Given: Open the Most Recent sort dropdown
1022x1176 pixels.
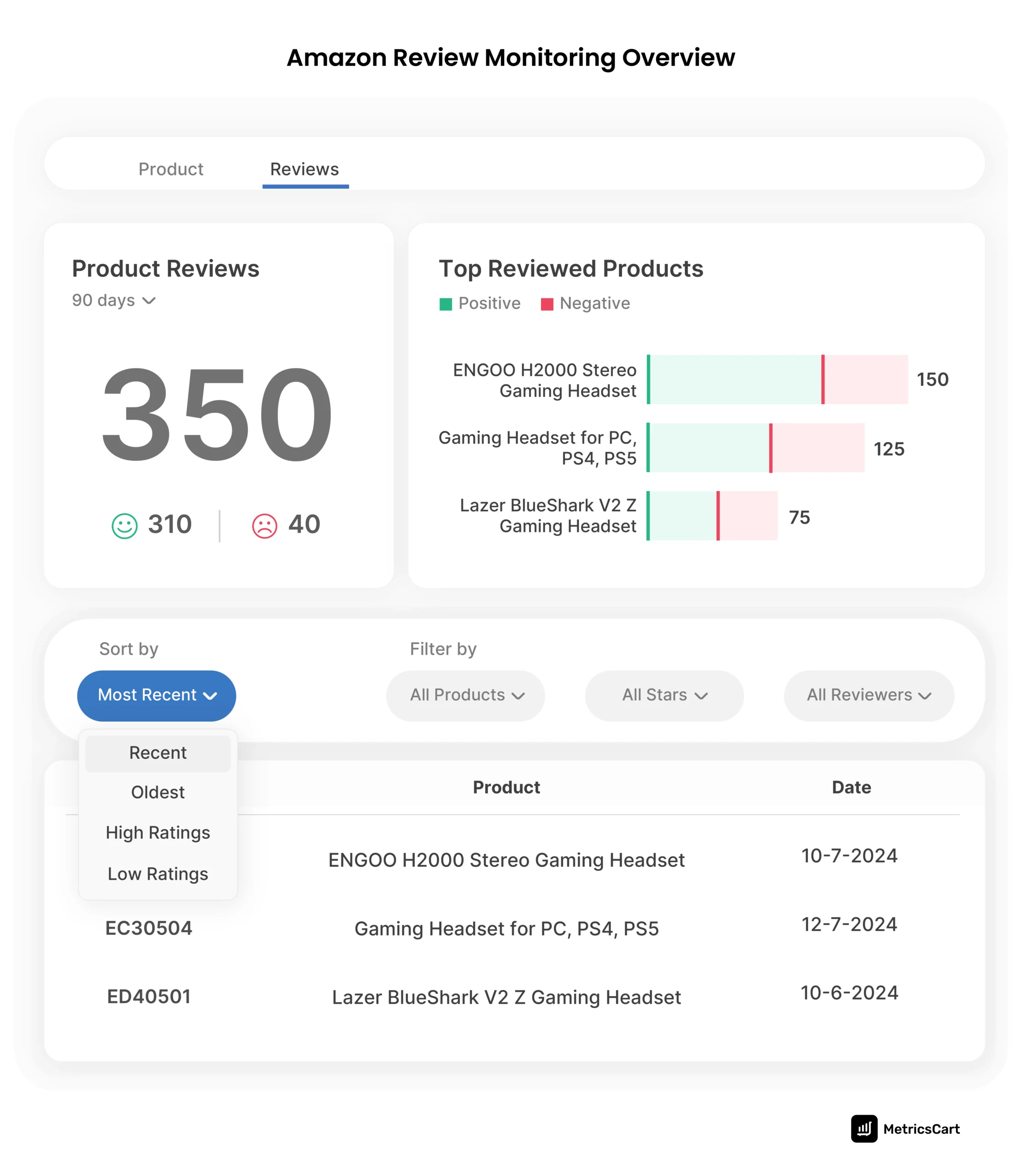Looking at the screenshot, I should click(157, 695).
